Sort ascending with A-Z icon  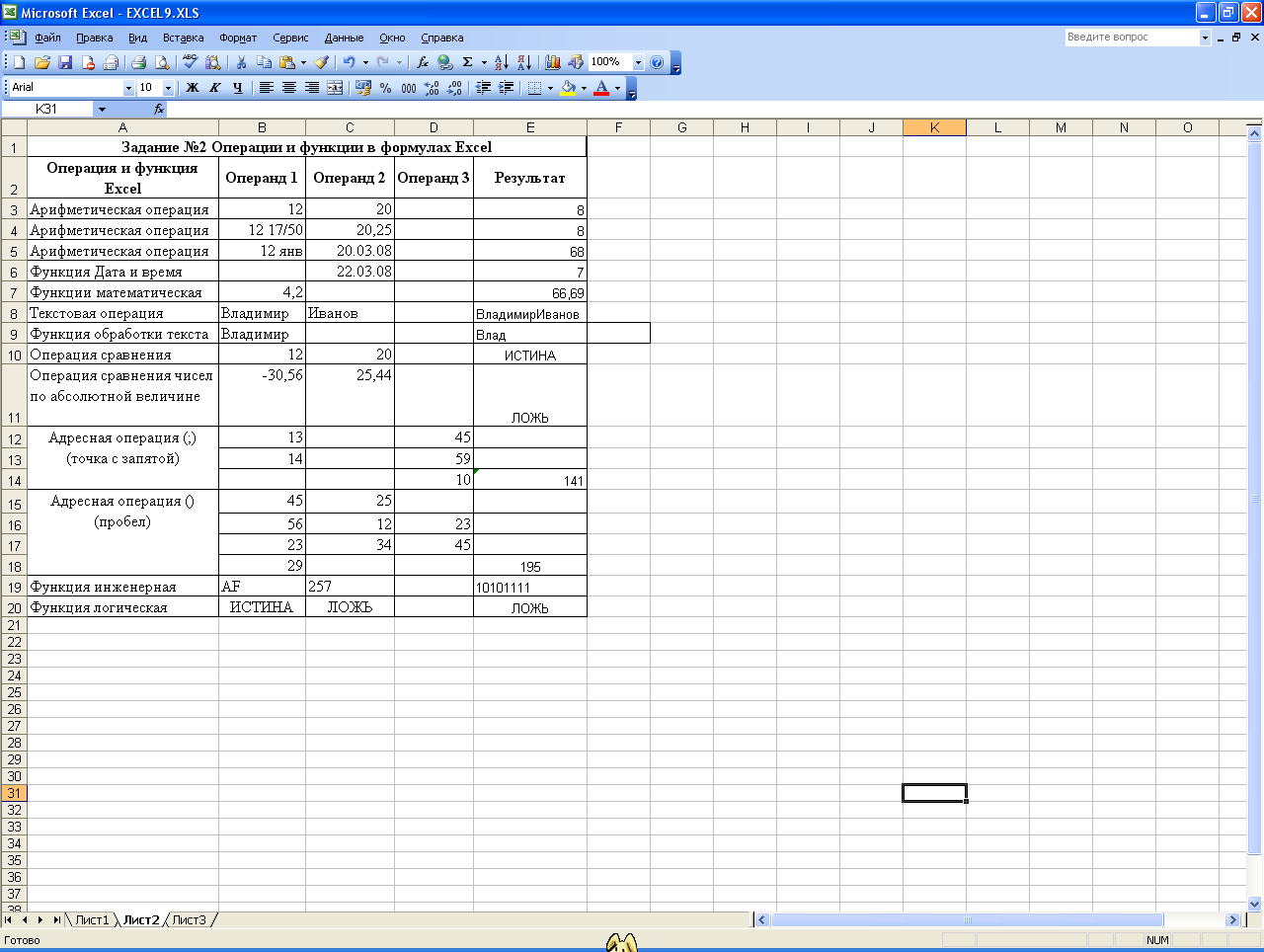point(501,62)
